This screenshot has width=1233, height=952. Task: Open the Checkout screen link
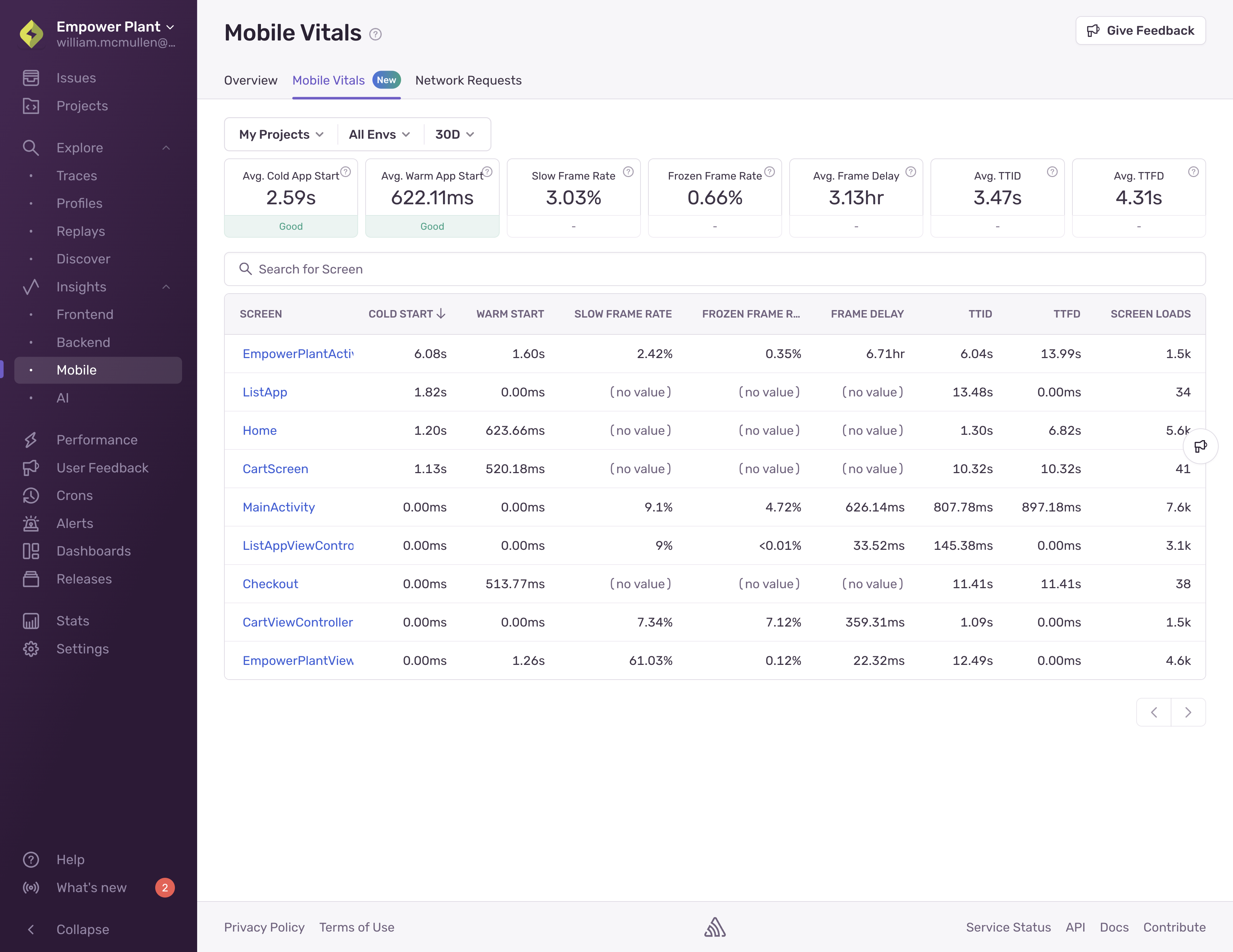click(270, 584)
